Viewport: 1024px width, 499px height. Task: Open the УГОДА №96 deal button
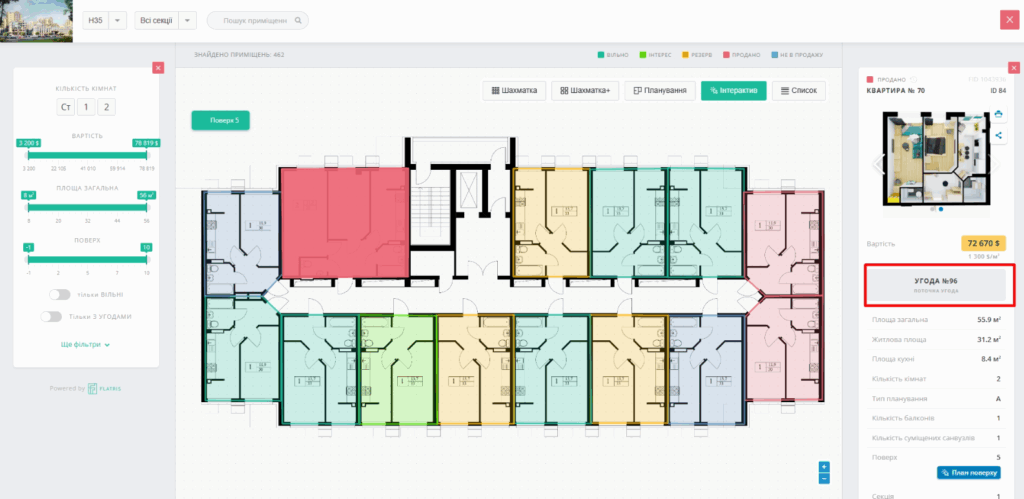936,285
